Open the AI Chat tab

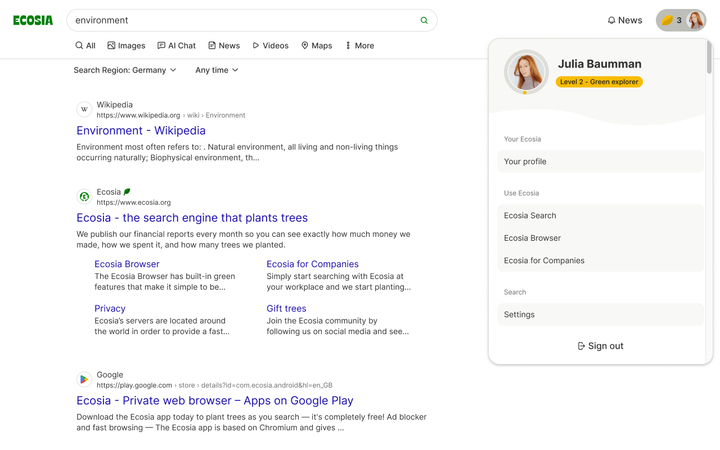176,45
